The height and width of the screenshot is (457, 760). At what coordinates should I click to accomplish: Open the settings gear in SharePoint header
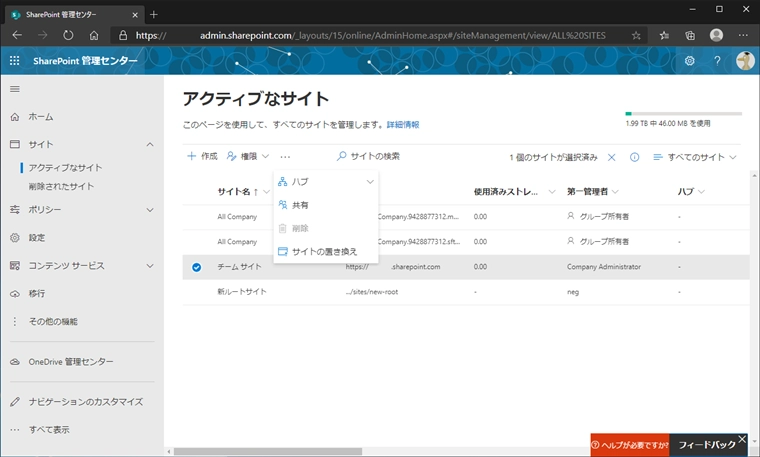(x=689, y=61)
